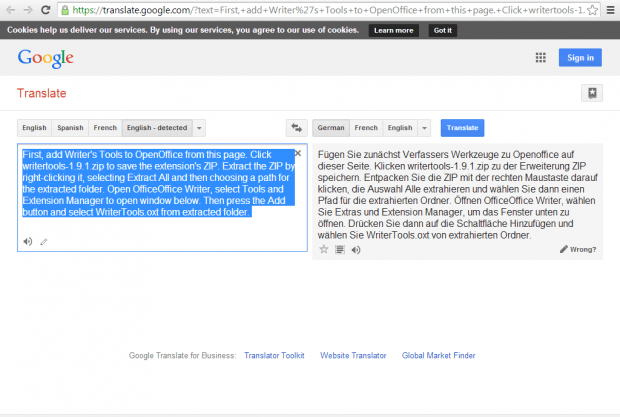
Task: Swap source and target languages
Action: click(x=297, y=128)
